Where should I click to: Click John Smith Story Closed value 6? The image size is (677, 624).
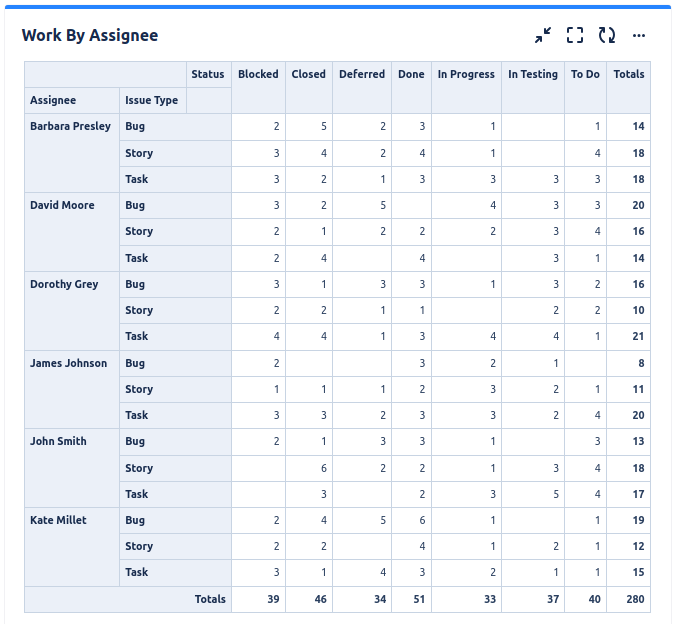309,469
